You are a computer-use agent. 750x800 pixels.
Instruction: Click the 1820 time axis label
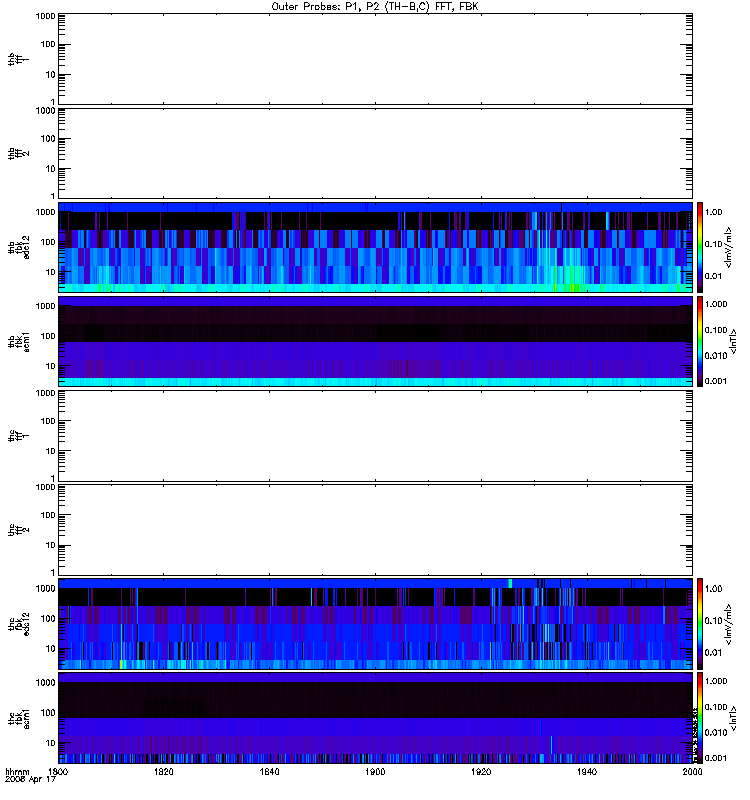click(163, 771)
